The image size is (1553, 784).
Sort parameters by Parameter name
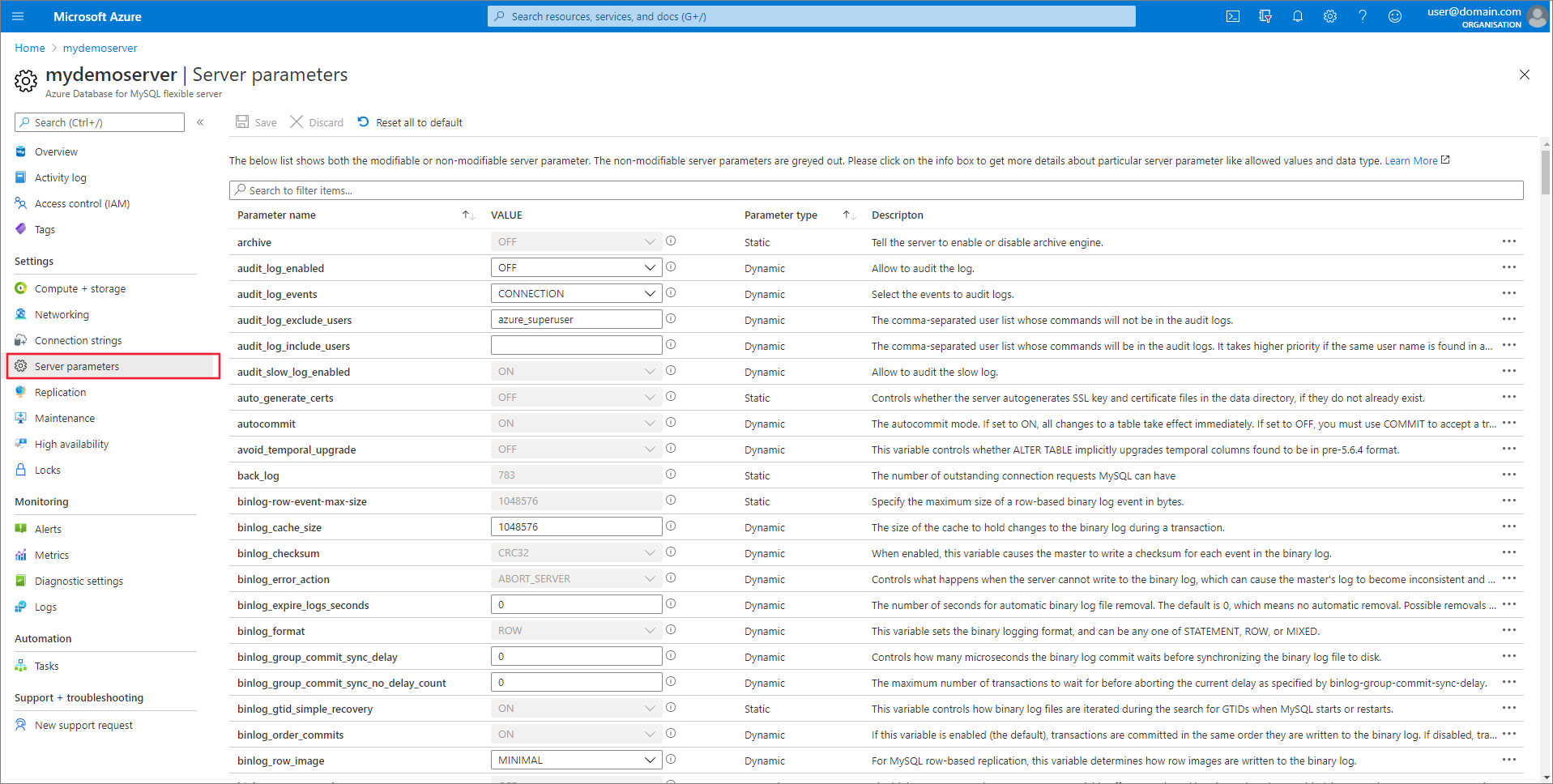tap(276, 215)
